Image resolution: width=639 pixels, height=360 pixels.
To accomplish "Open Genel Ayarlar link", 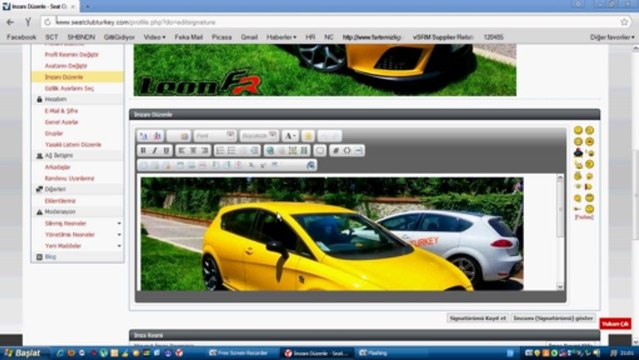I will (62, 122).
